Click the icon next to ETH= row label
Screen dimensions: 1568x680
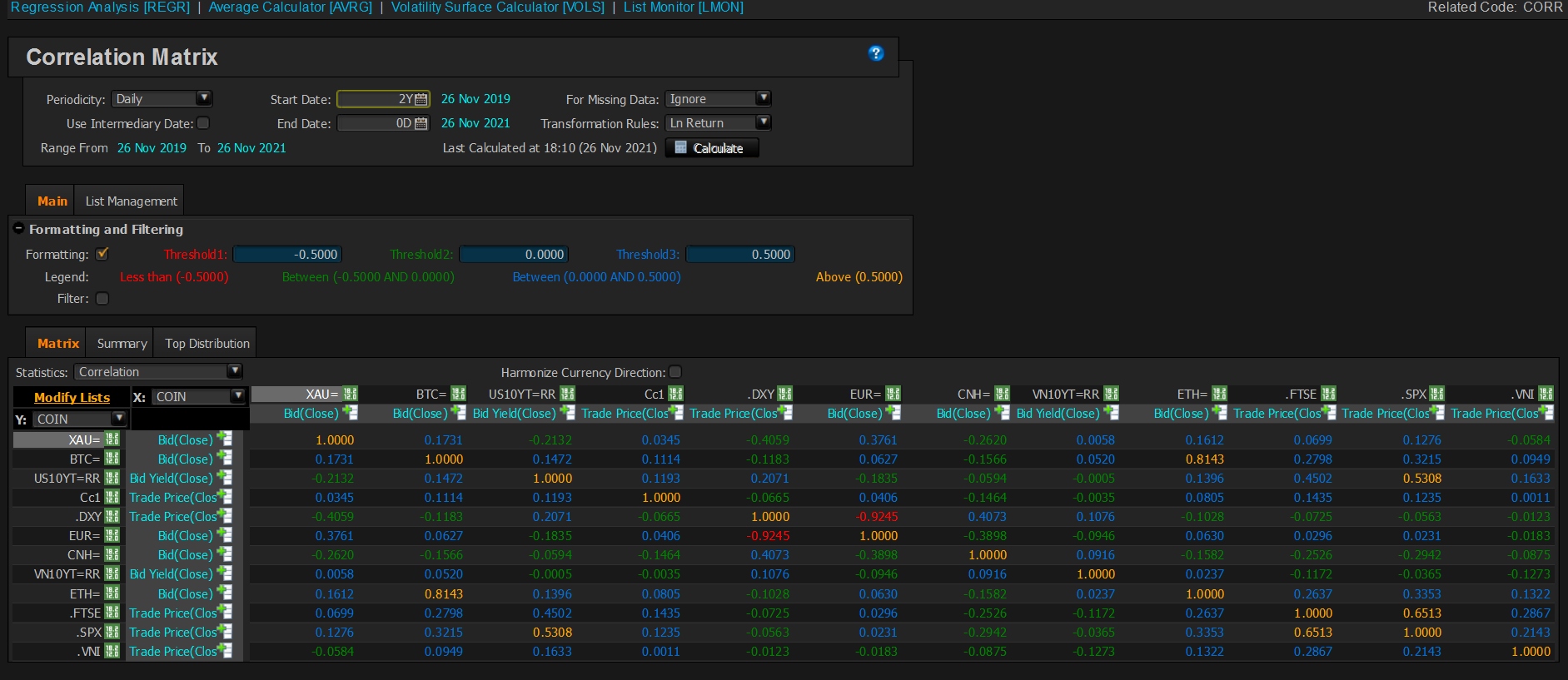point(112,593)
